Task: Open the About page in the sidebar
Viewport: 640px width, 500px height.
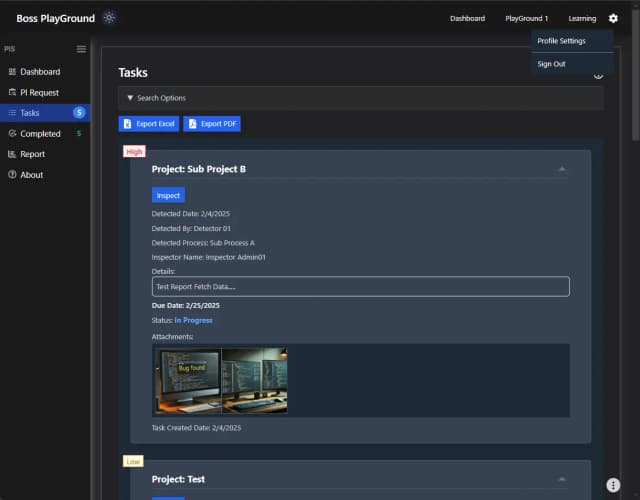Action: [x=31, y=175]
